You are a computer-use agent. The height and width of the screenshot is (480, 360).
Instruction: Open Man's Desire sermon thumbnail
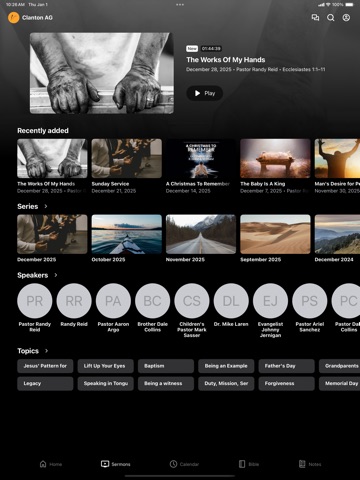click(337, 158)
